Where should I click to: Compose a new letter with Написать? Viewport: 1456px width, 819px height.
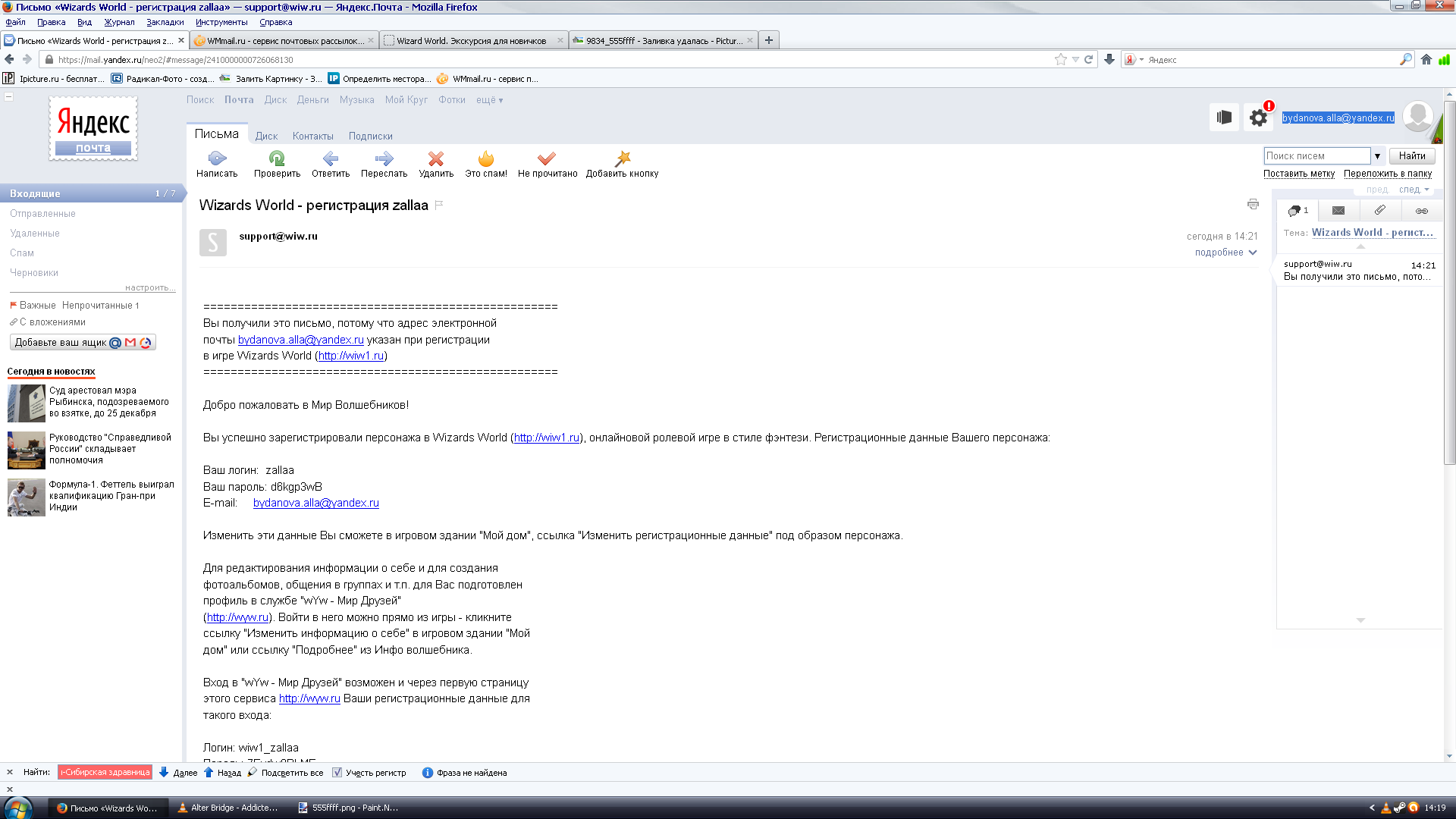pyautogui.click(x=217, y=164)
